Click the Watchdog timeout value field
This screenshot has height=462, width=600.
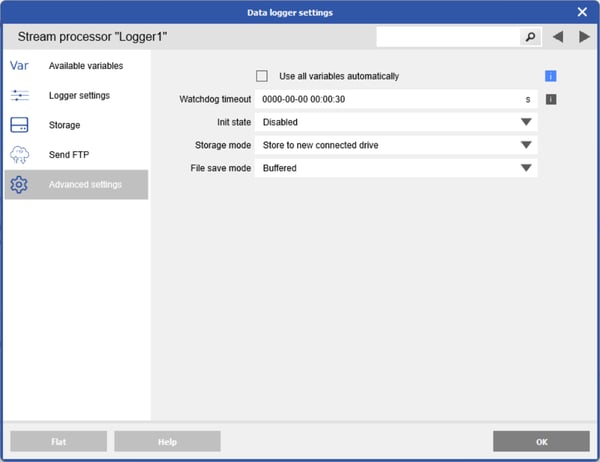(396, 99)
